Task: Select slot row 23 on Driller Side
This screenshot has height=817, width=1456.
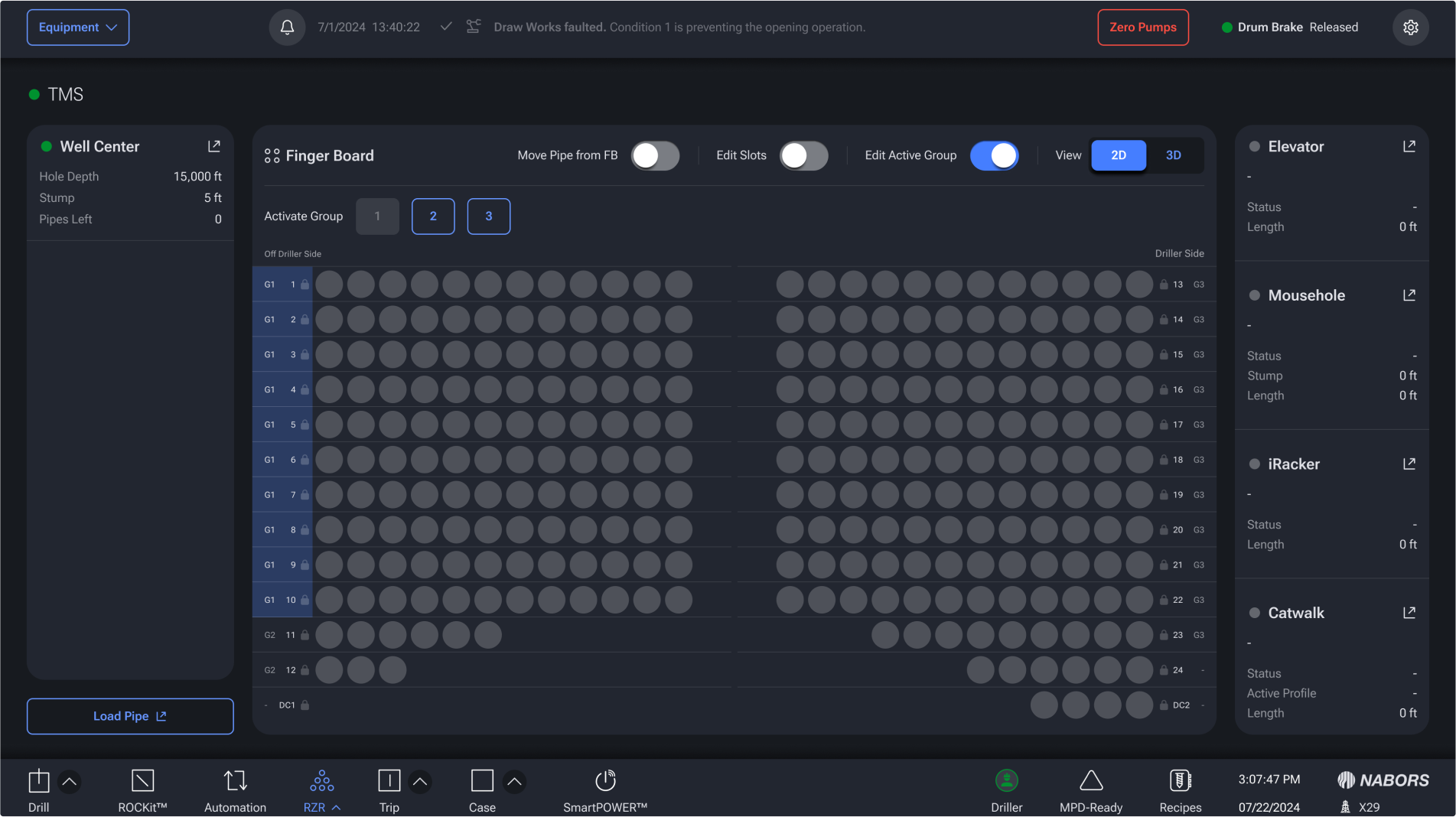Action: pyautogui.click(x=976, y=635)
